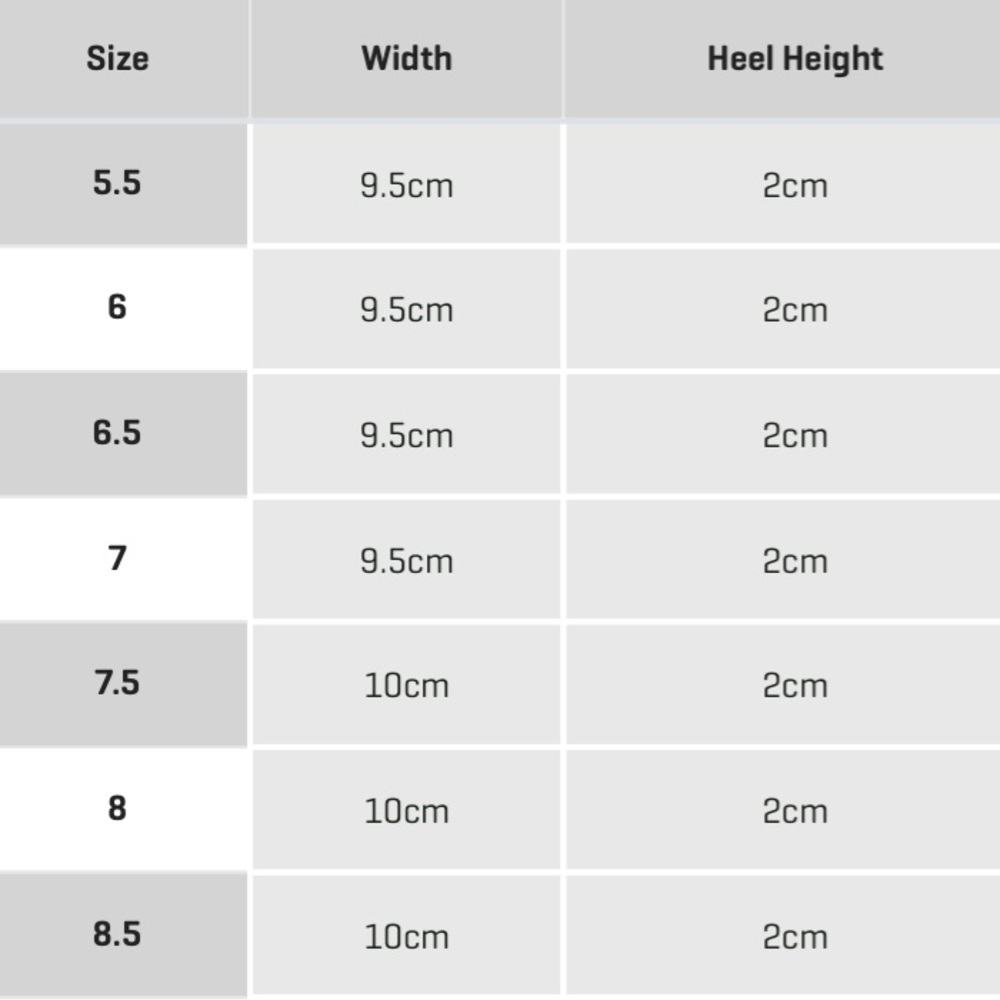
Task: Click the Heel Height column header
Action: [795, 59]
